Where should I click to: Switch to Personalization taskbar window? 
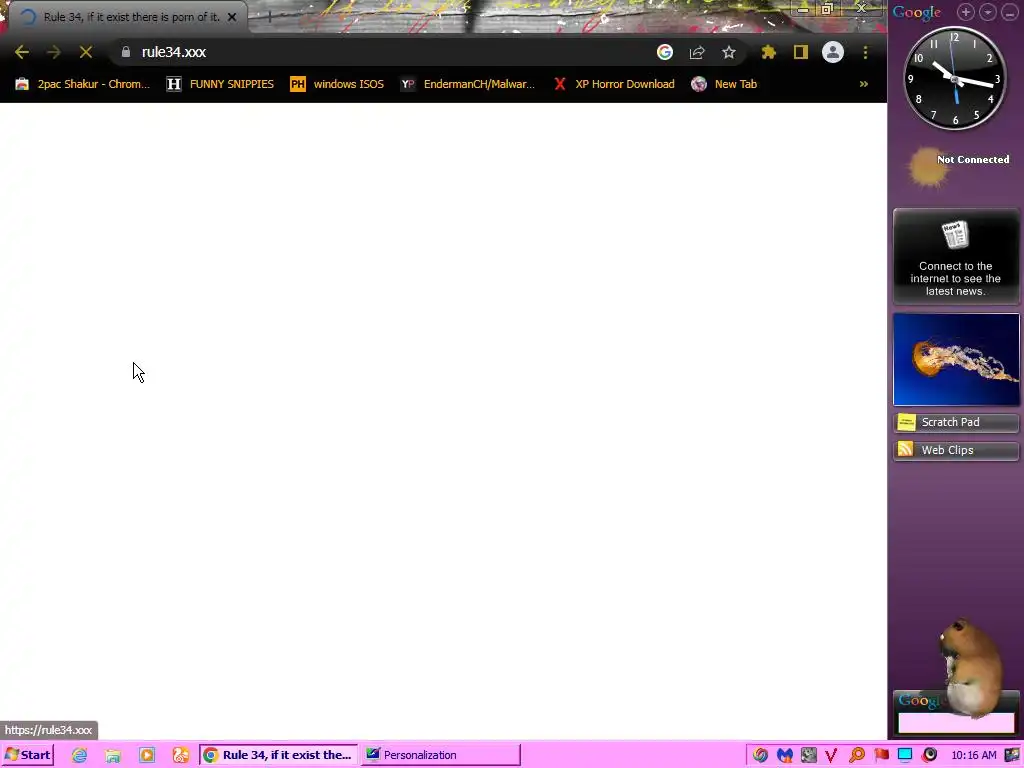pos(441,755)
